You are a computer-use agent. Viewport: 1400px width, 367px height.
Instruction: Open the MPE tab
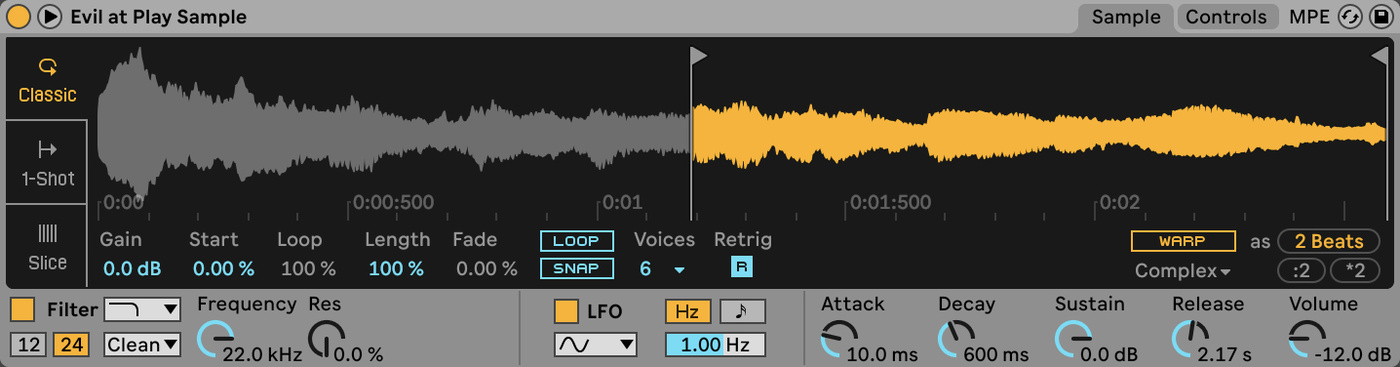pyautogui.click(x=1309, y=17)
